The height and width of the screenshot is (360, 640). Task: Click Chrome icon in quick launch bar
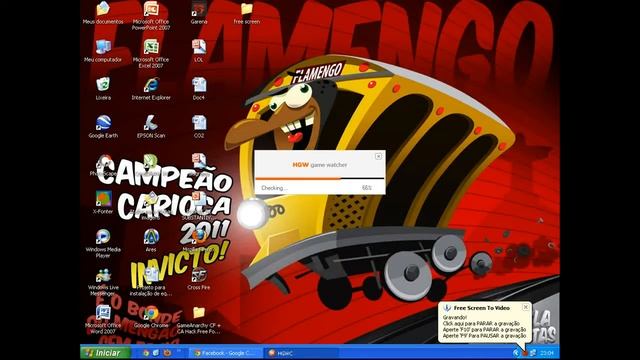tap(145, 353)
